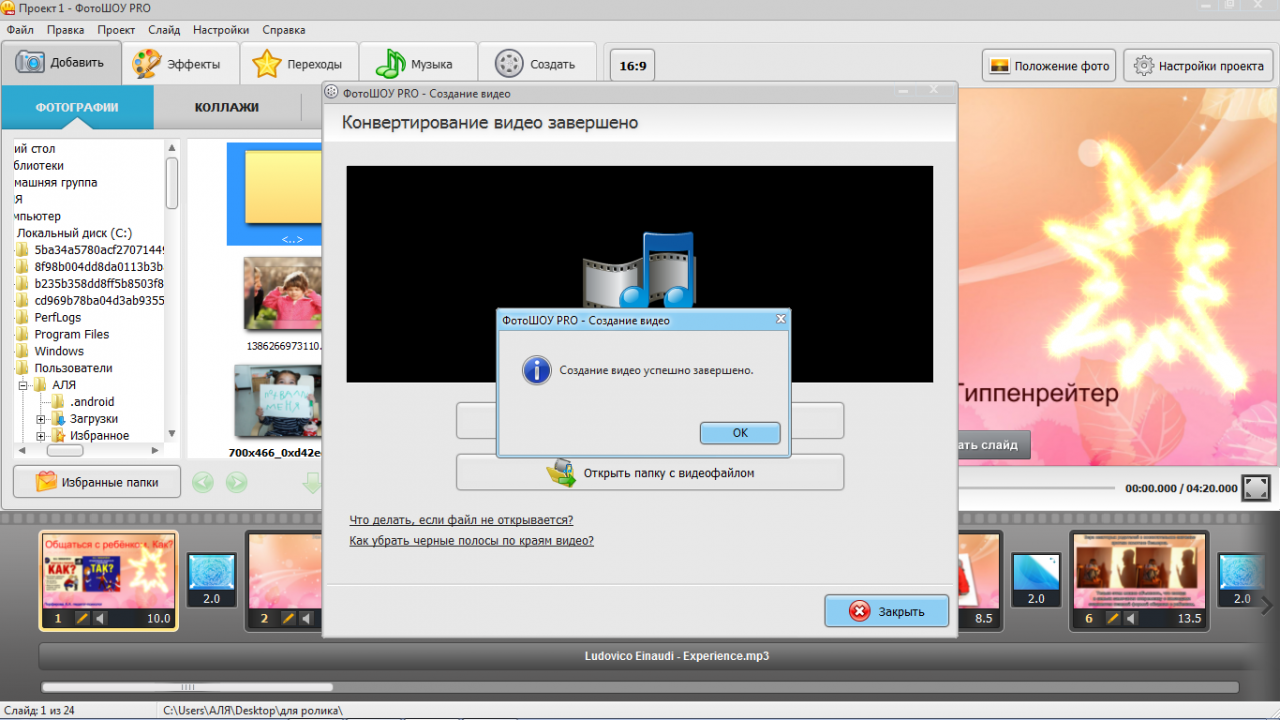Click the 10.0 duration of slide 1
The height and width of the screenshot is (720, 1280).
158,619
